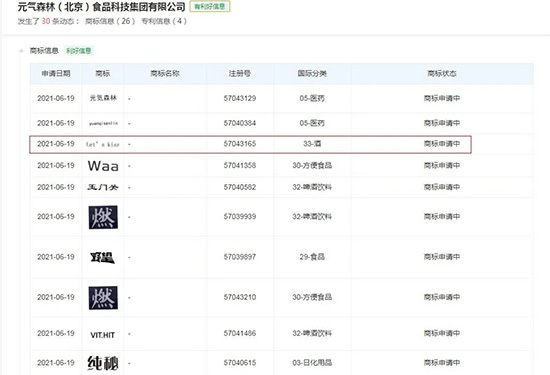This screenshot has height=375, width=550.
Task: Open the yuanqisenlin trademark image
Action: click(103, 123)
